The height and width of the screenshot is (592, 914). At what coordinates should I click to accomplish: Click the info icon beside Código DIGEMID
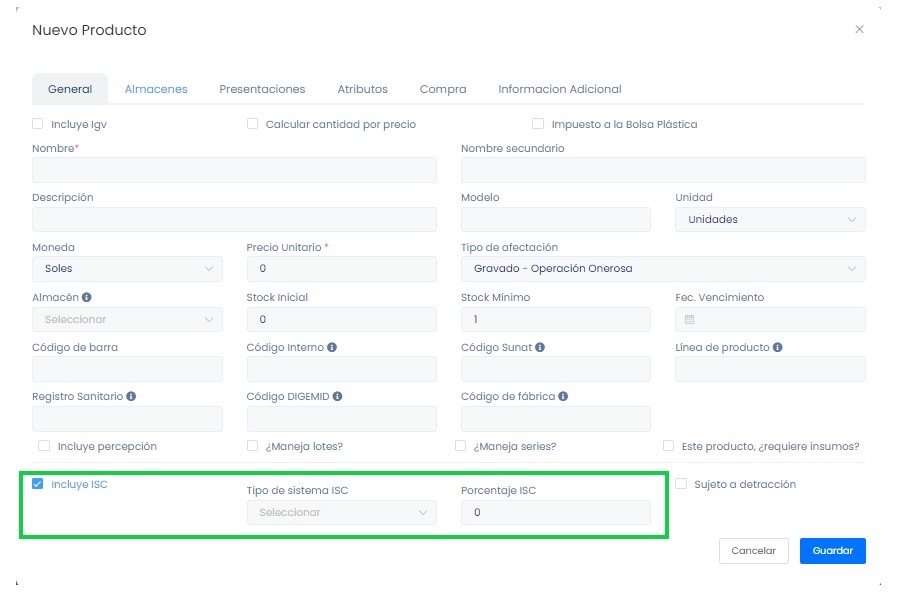click(x=338, y=396)
